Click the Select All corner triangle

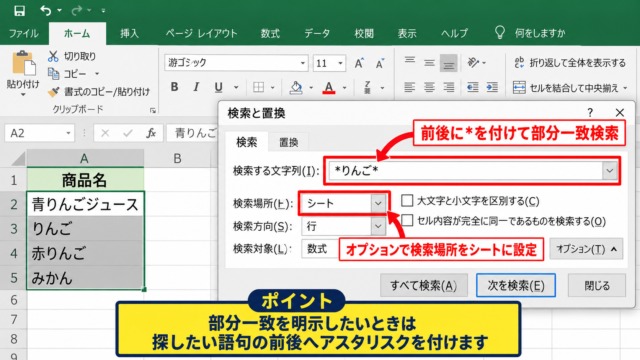[x=18, y=158]
